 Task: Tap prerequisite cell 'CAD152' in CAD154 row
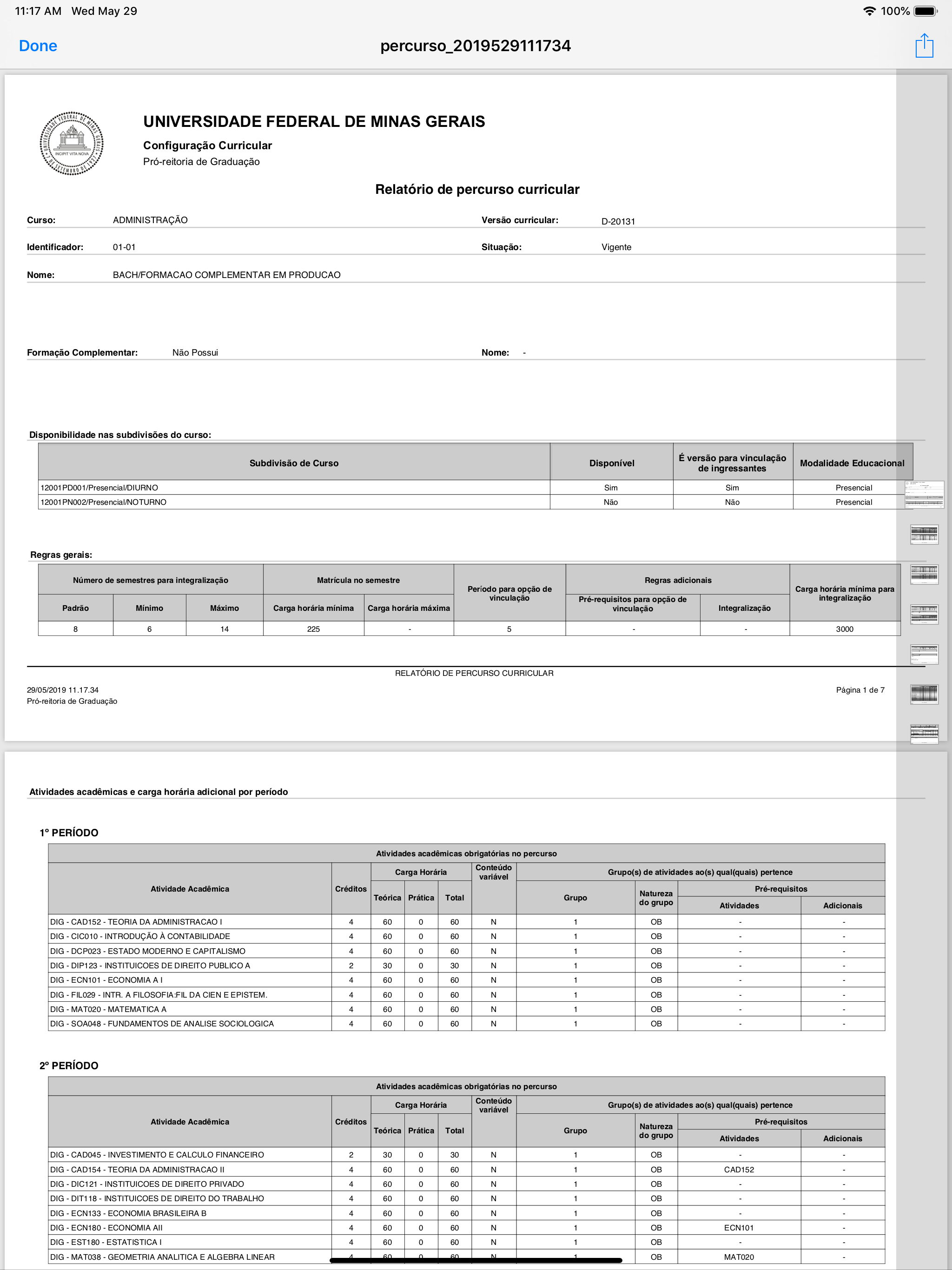[739, 1169]
